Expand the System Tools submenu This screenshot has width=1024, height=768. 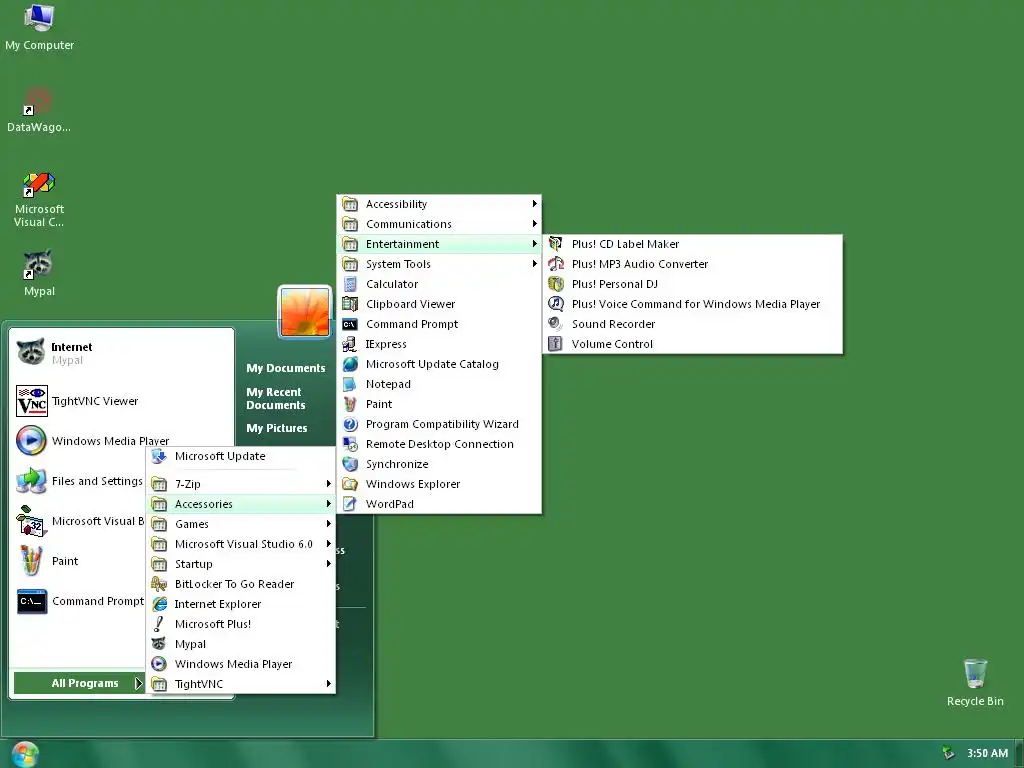tap(440, 264)
